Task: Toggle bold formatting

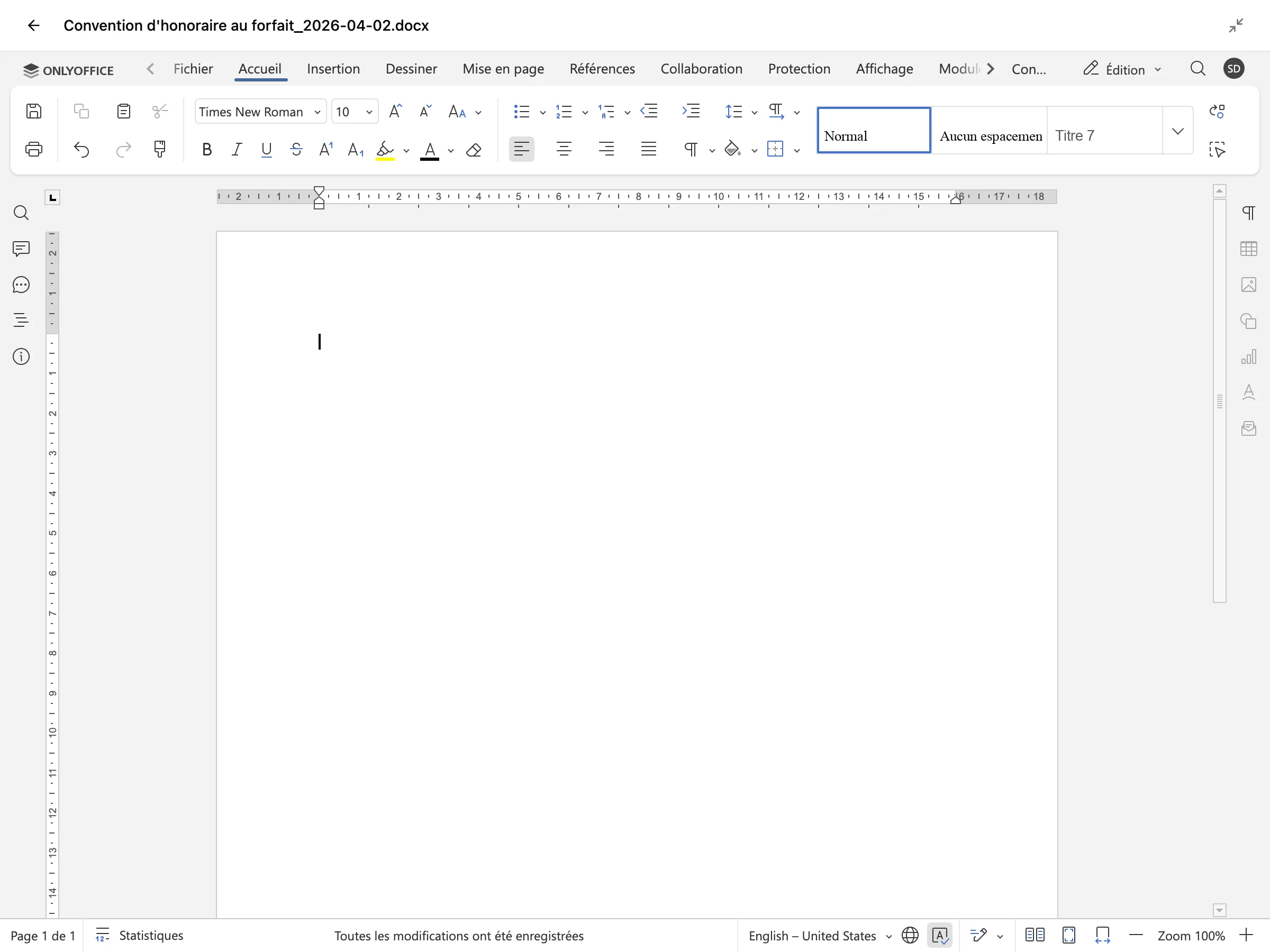Action: pos(207,150)
